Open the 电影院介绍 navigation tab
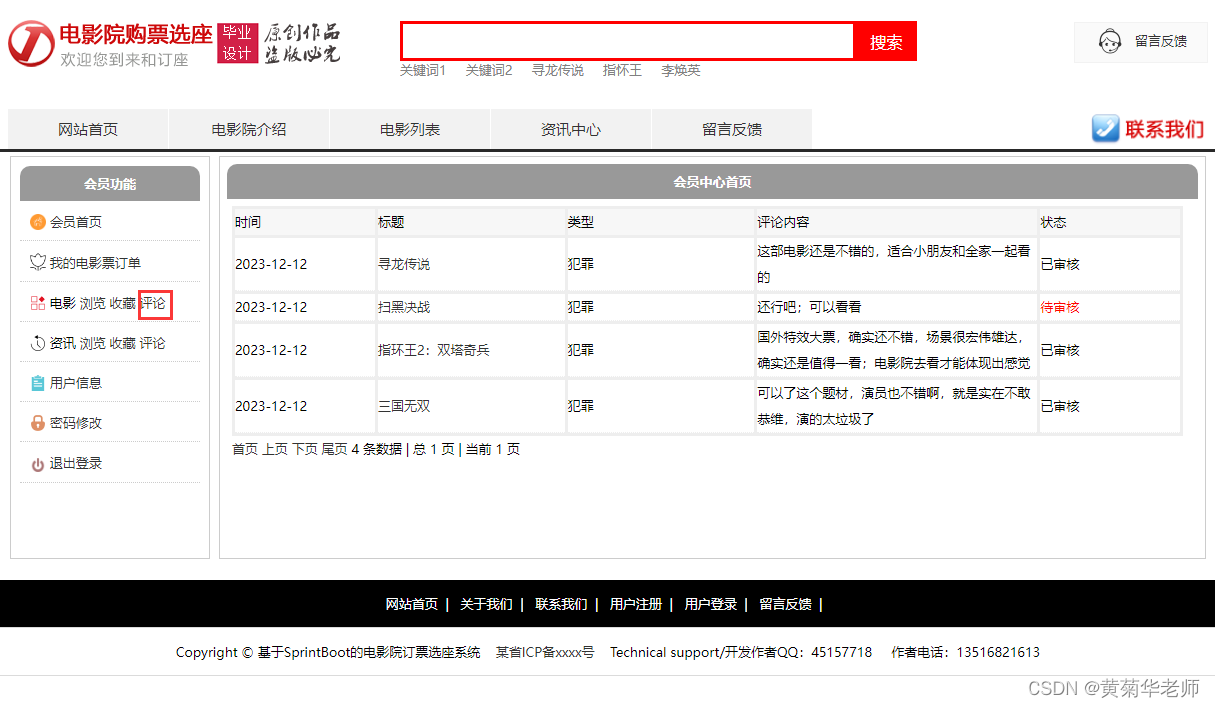The image size is (1215, 708). point(249,129)
